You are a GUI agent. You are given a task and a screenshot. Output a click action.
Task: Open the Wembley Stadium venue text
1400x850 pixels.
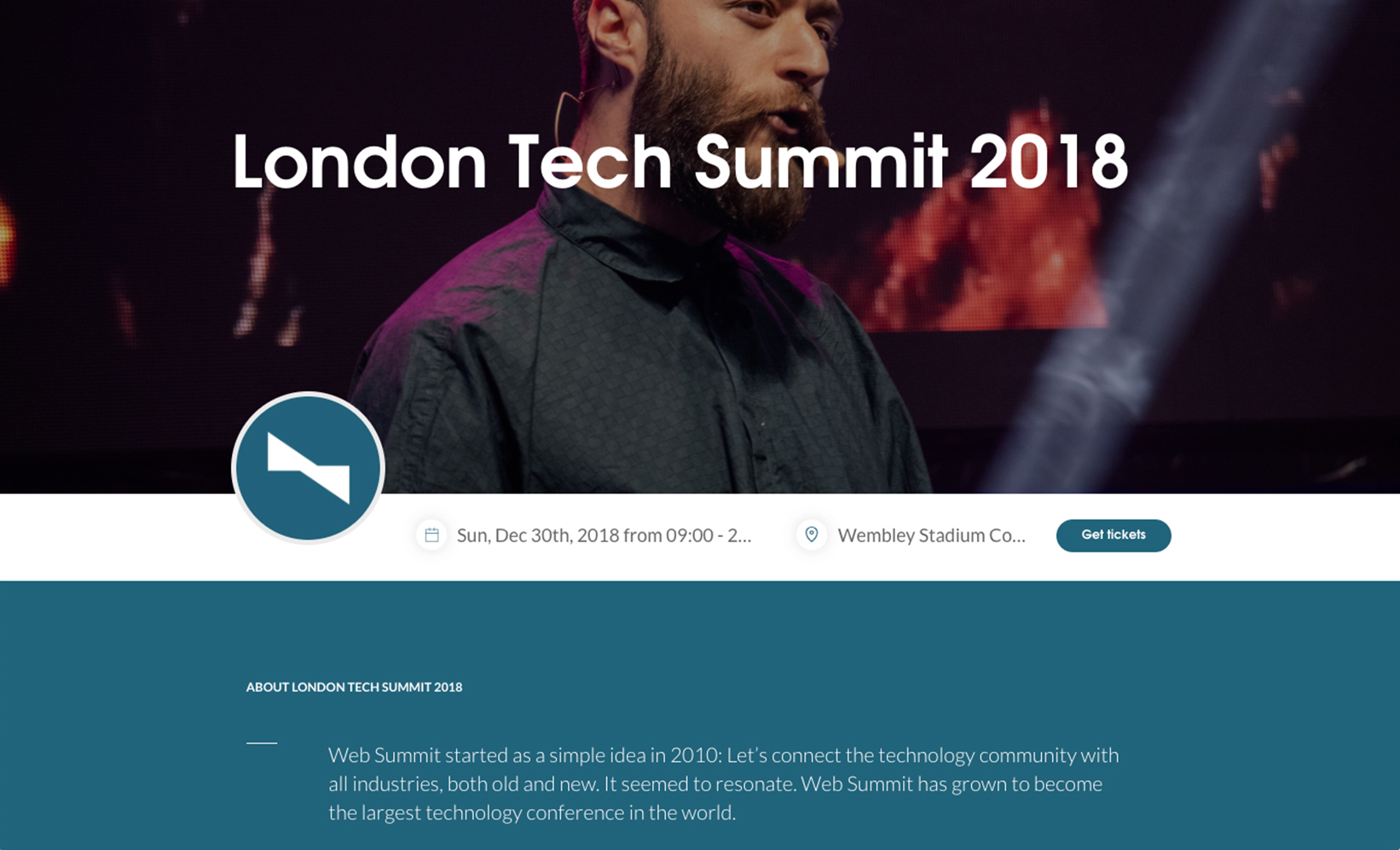click(931, 535)
